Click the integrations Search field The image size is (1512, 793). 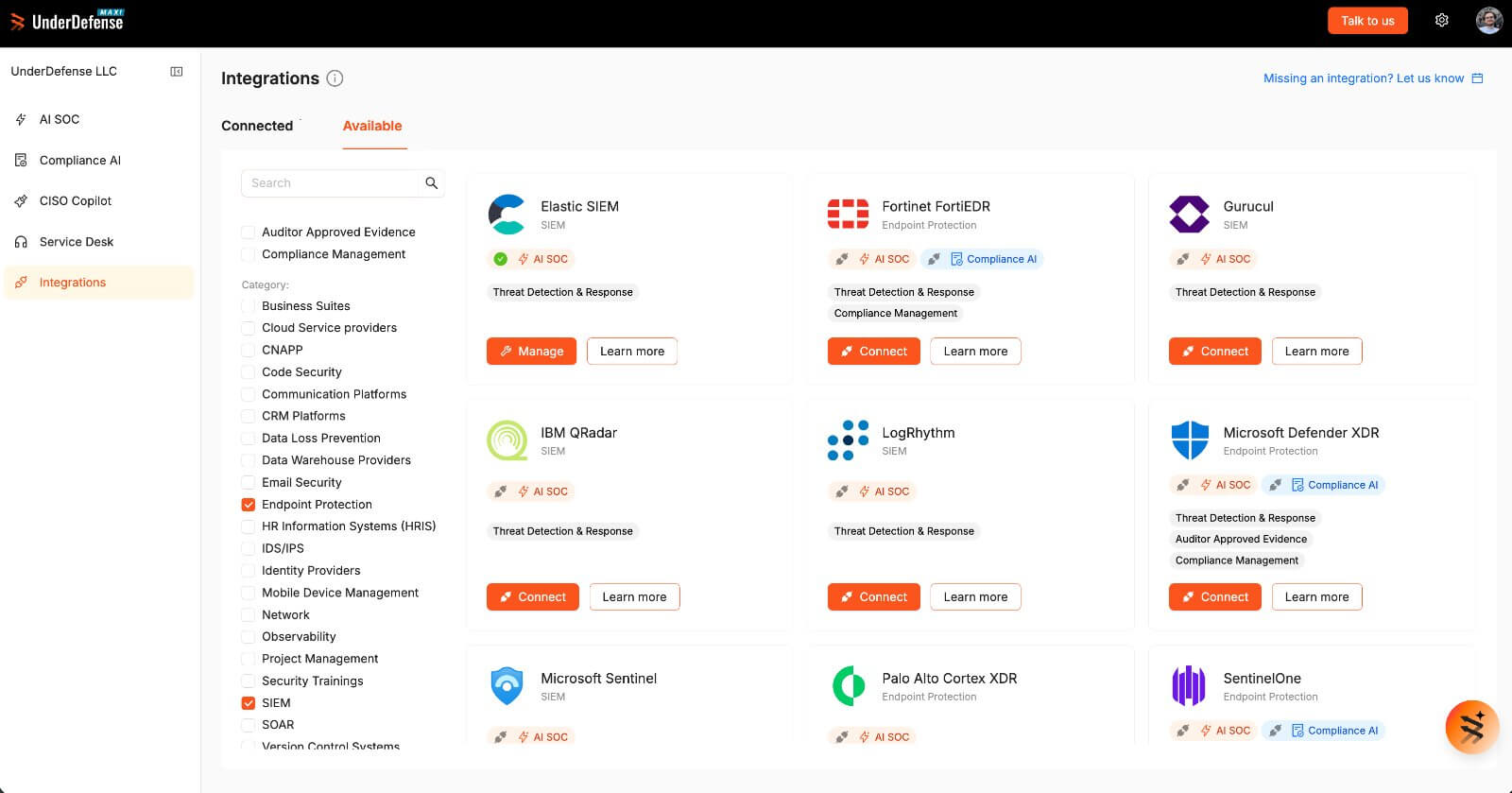coord(330,183)
